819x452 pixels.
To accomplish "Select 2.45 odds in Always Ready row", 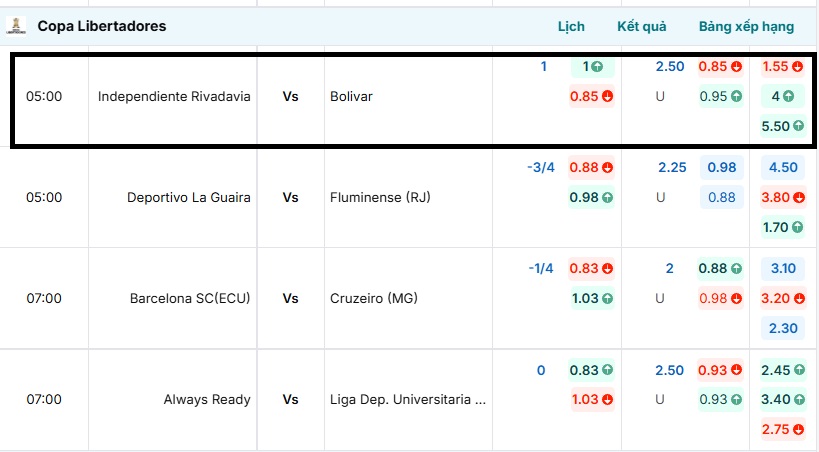I will [781, 370].
